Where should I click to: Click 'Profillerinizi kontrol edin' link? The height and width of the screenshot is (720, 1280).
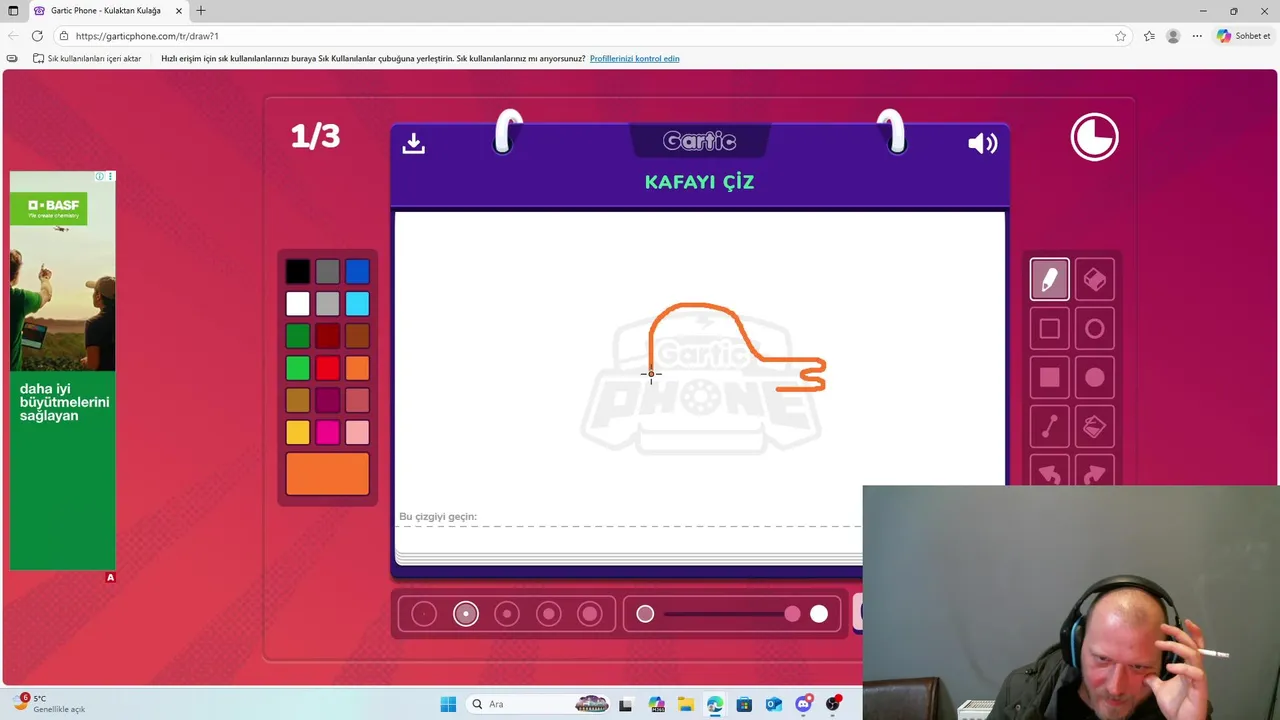click(634, 59)
